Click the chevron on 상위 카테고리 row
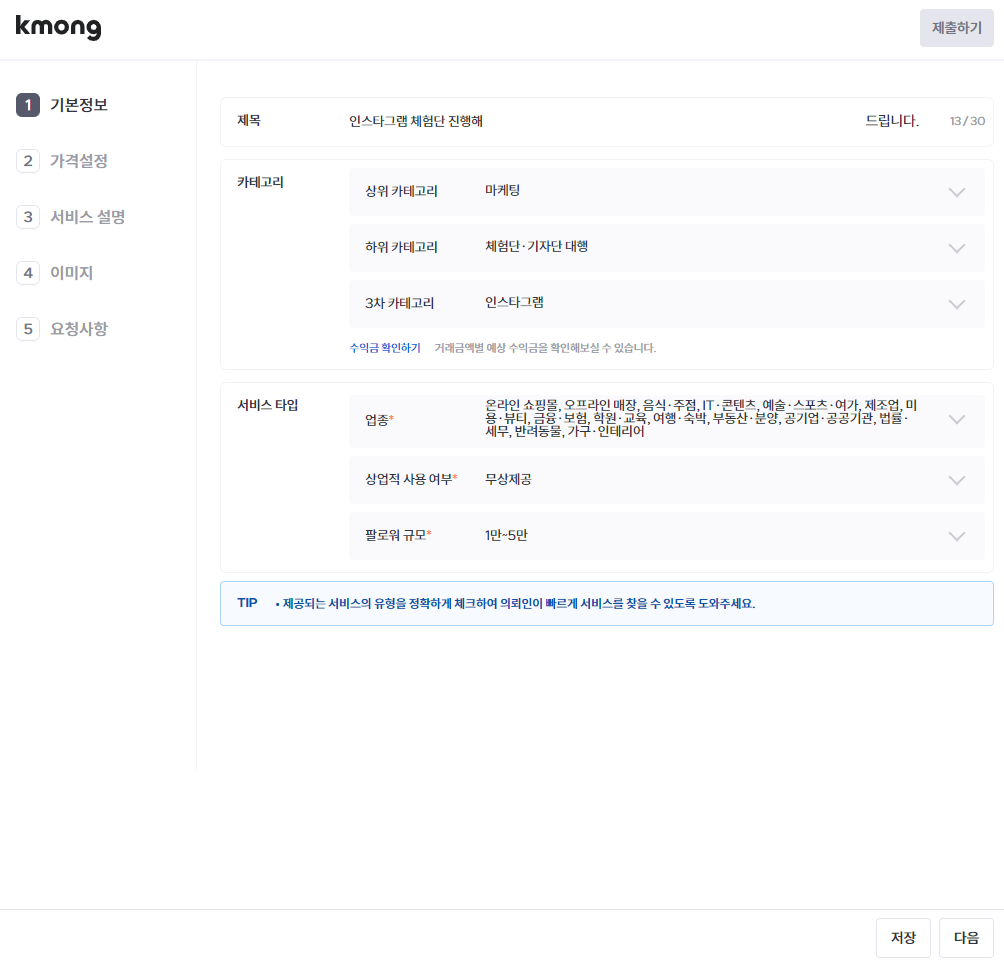The image size is (1004, 963). (957, 192)
